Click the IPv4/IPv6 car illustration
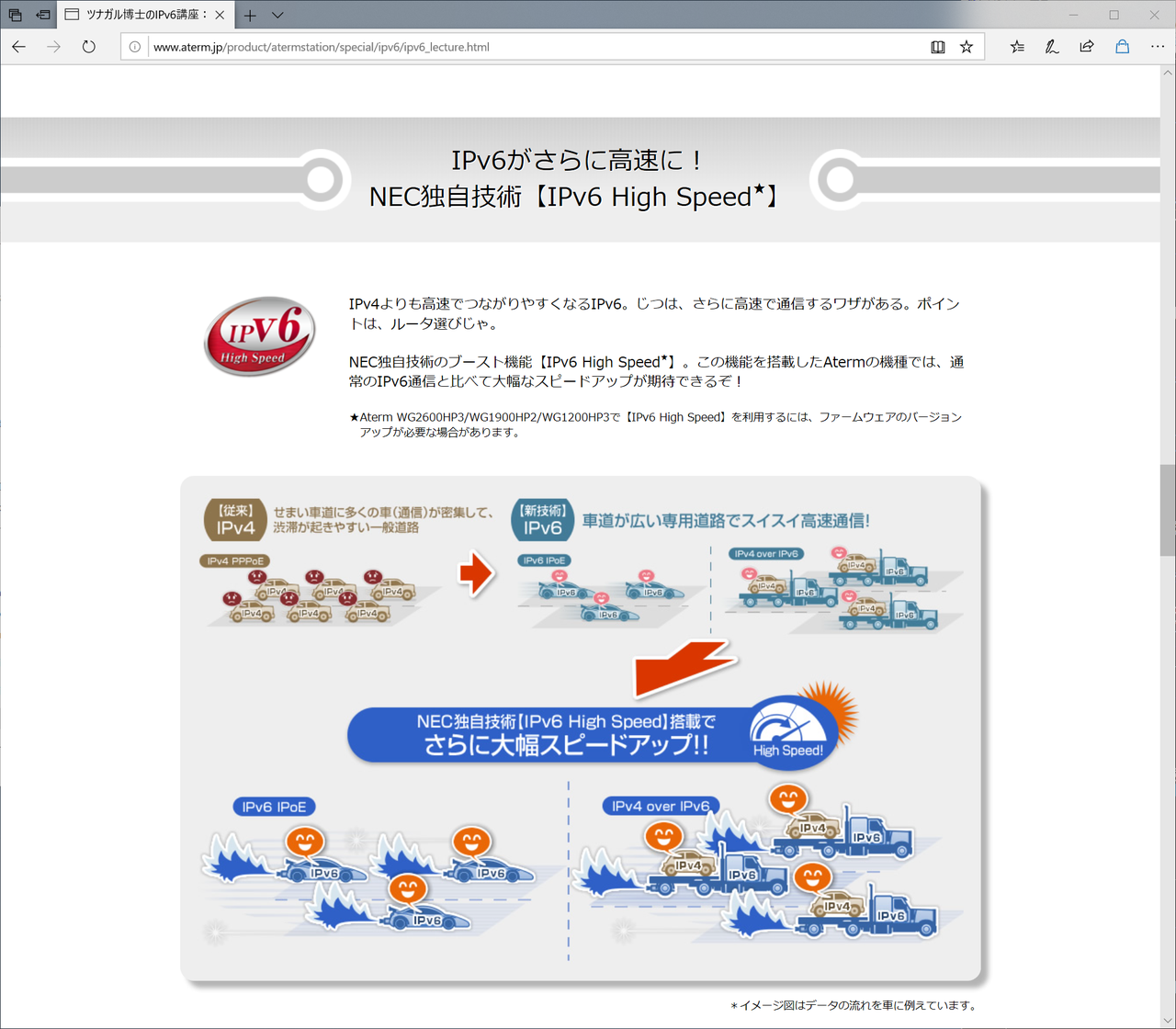 click(582, 729)
